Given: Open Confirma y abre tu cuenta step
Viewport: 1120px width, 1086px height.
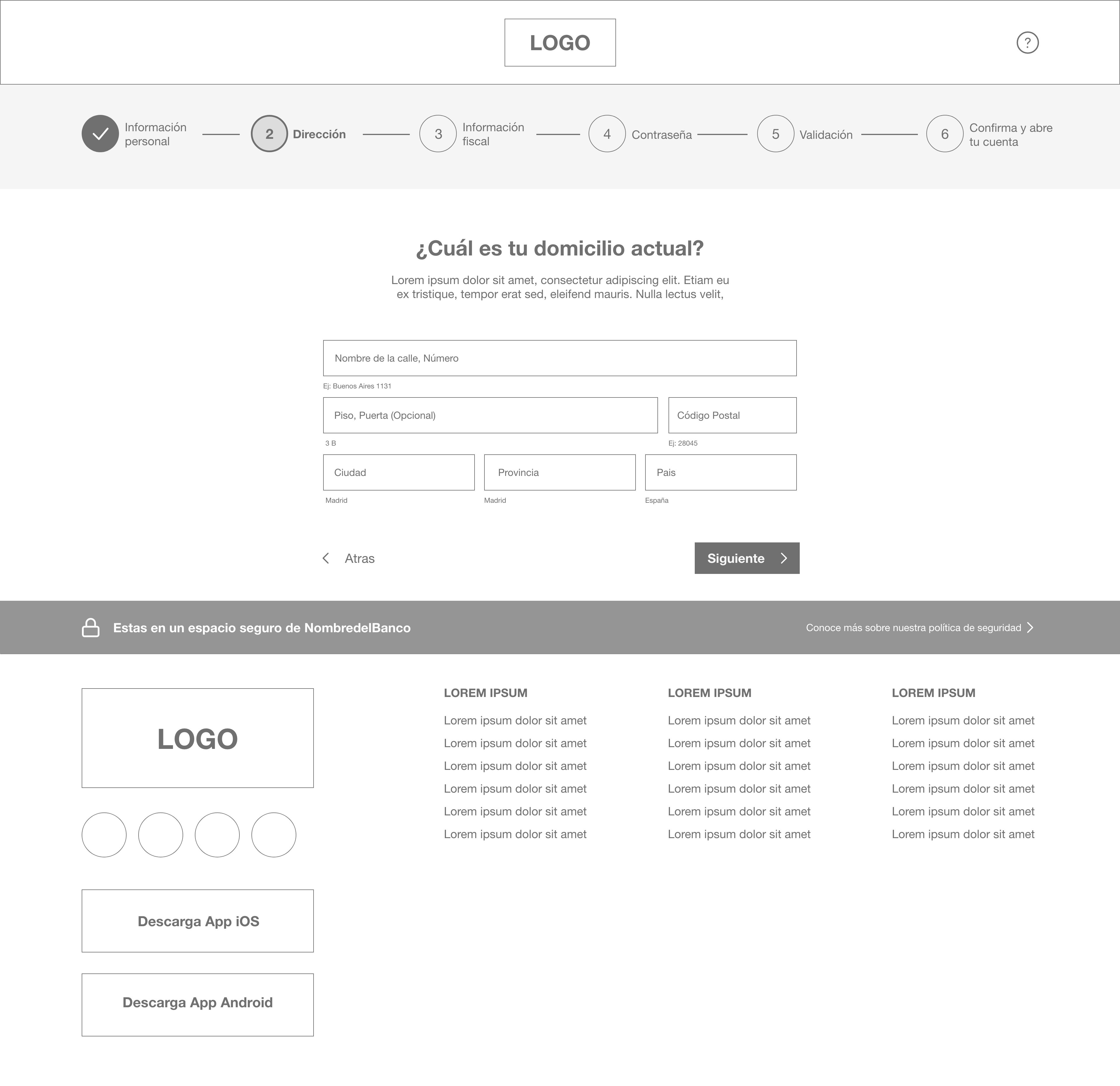Looking at the screenshot, I should (1011, 135).
